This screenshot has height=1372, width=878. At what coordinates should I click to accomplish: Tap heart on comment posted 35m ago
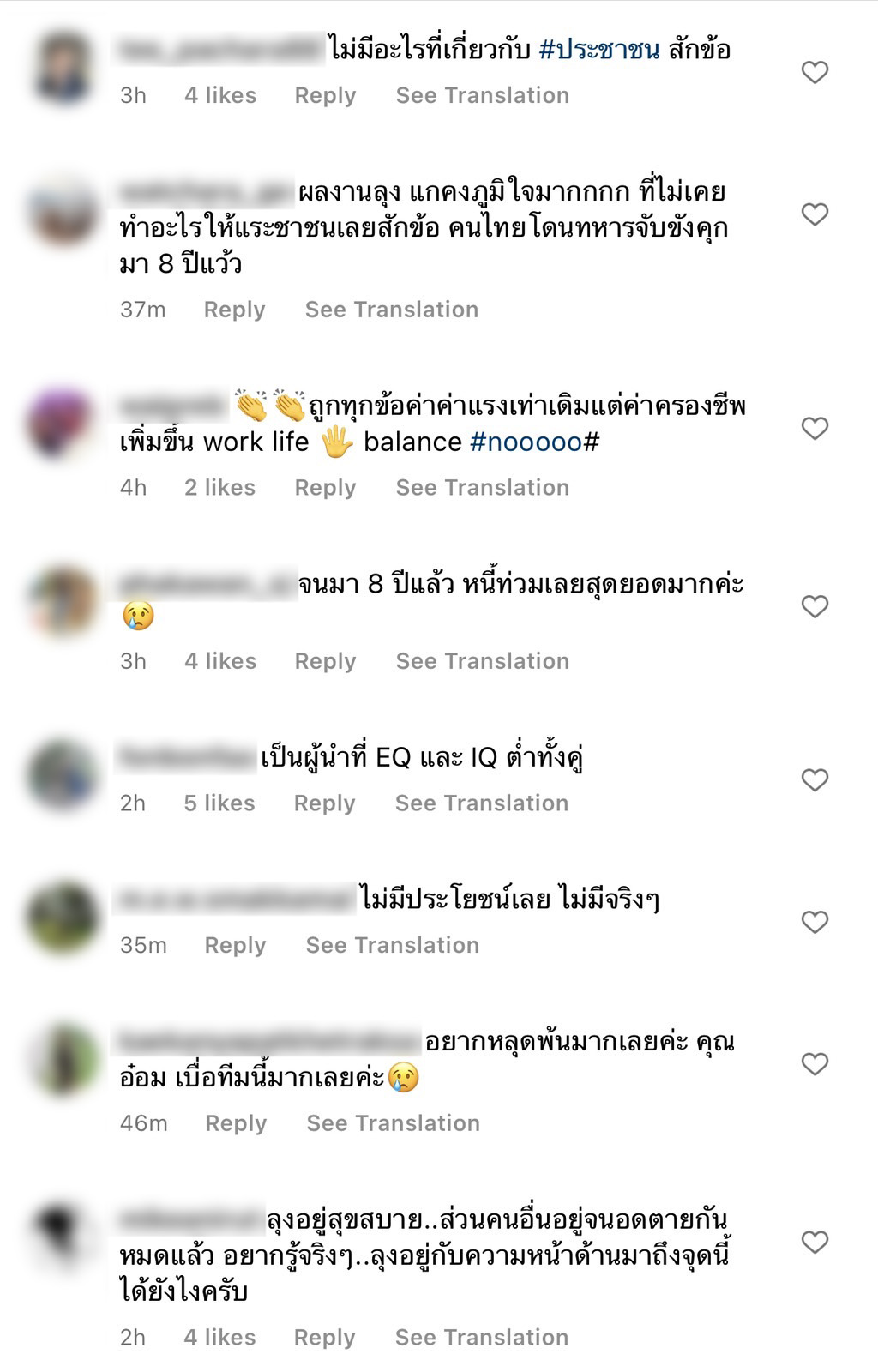click(x=815, y=922)
